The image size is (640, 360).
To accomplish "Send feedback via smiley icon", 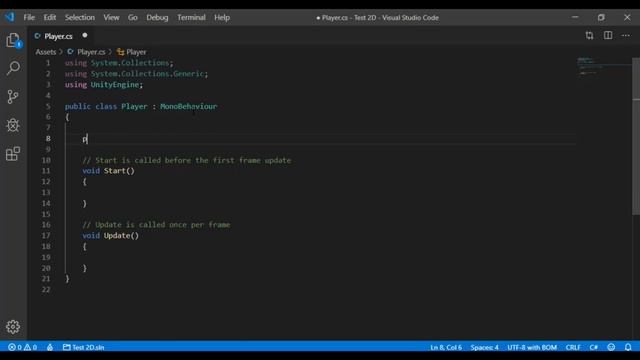I will click(x=611, y=347).
